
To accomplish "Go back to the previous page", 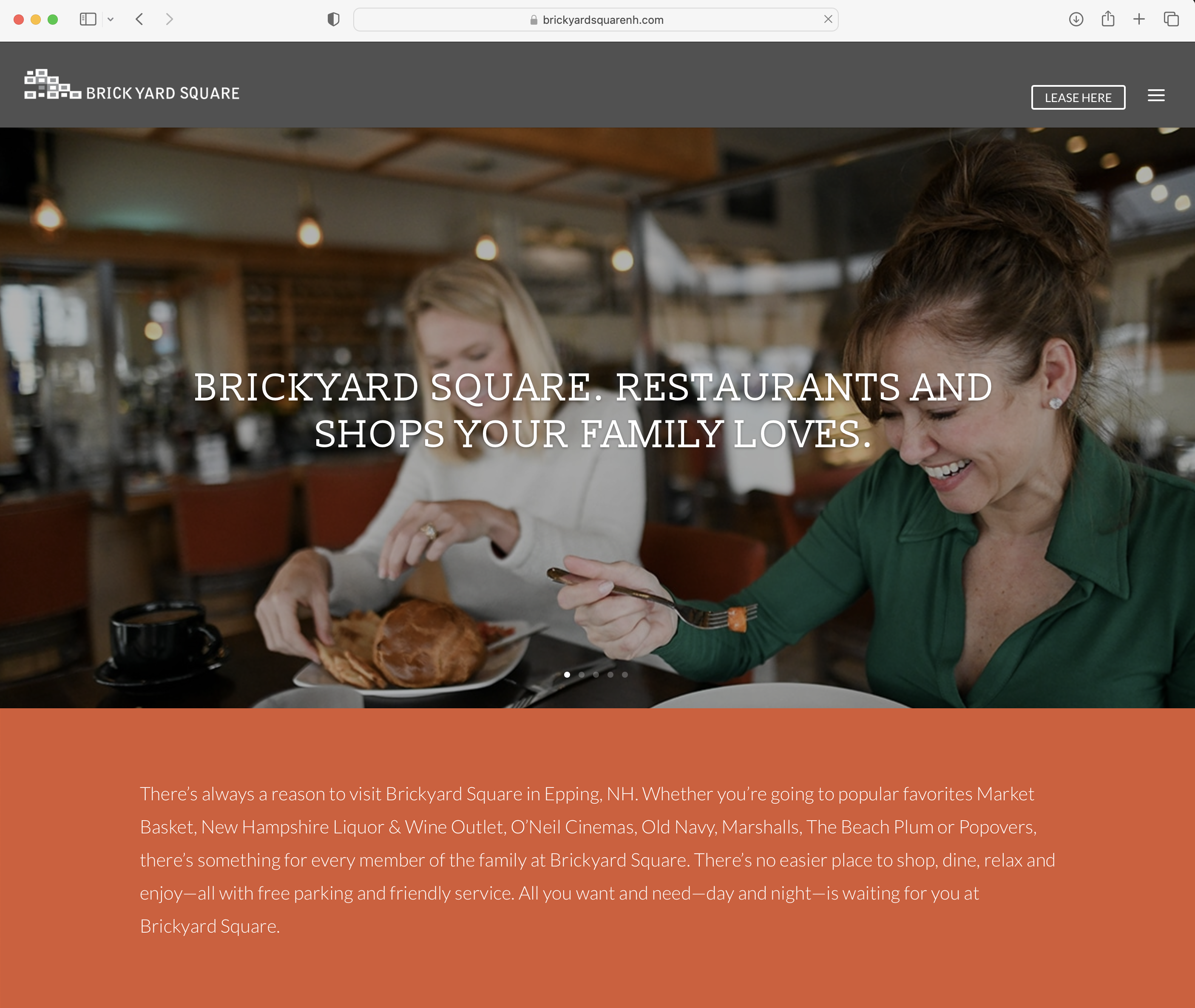I will click(x=139, y=20).
